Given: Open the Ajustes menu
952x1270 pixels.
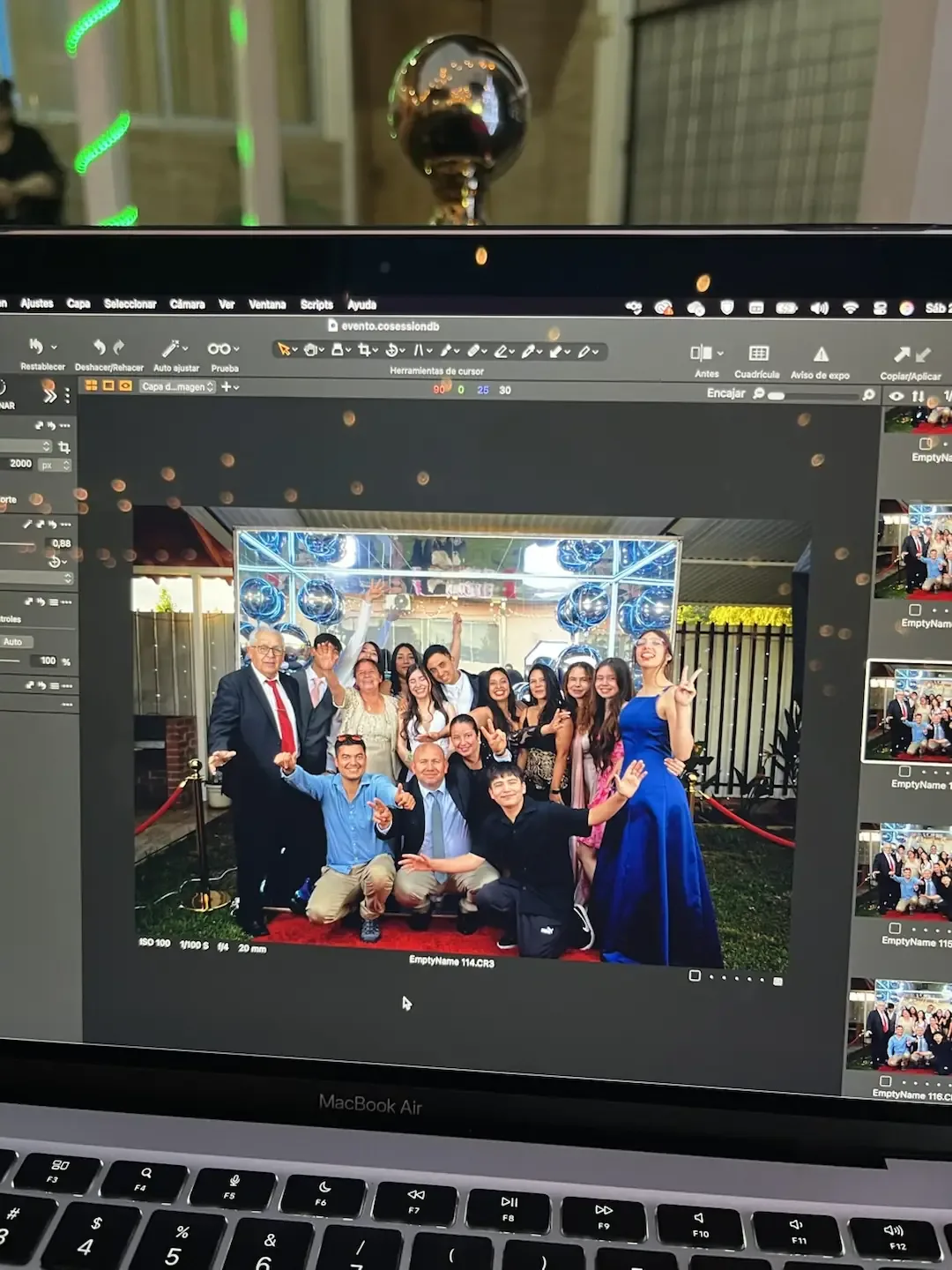Looking at the screenshot, I should click(x=37, y=303).
